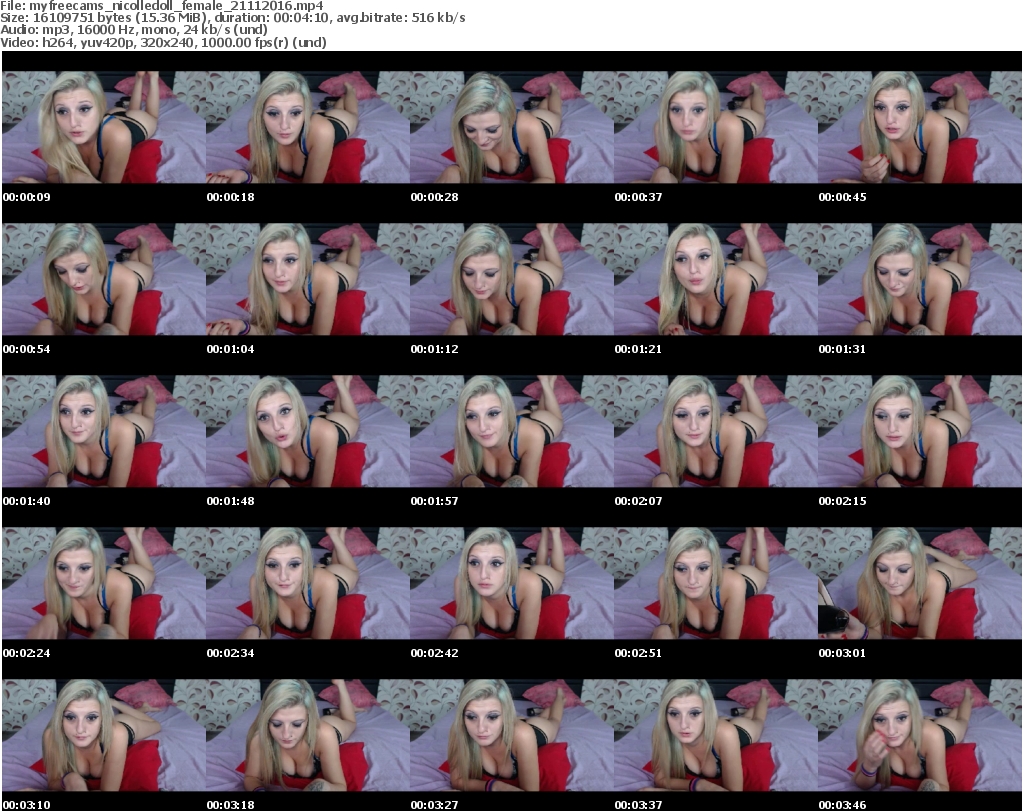The width and height of the screenshot is (1024, 811).
Task: View the frame captured at 00:03:18
Action: [308, 735]
